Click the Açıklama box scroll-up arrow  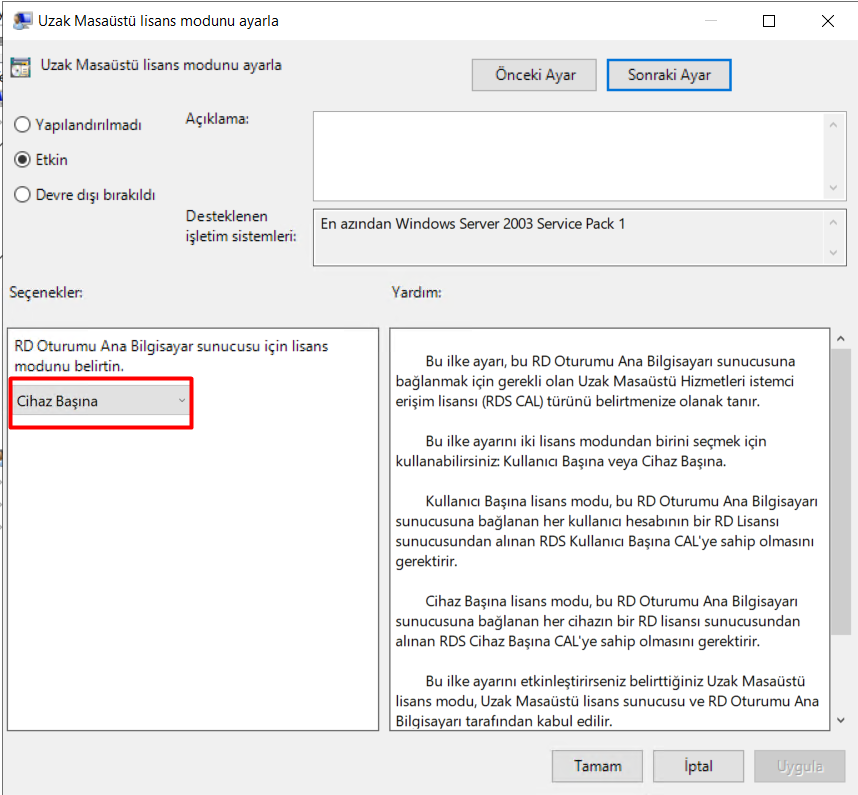click(833, 125)
